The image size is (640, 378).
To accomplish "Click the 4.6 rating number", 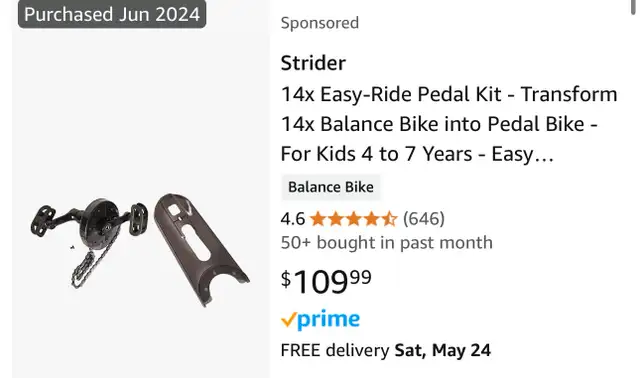I will click(x=293, y=219).
